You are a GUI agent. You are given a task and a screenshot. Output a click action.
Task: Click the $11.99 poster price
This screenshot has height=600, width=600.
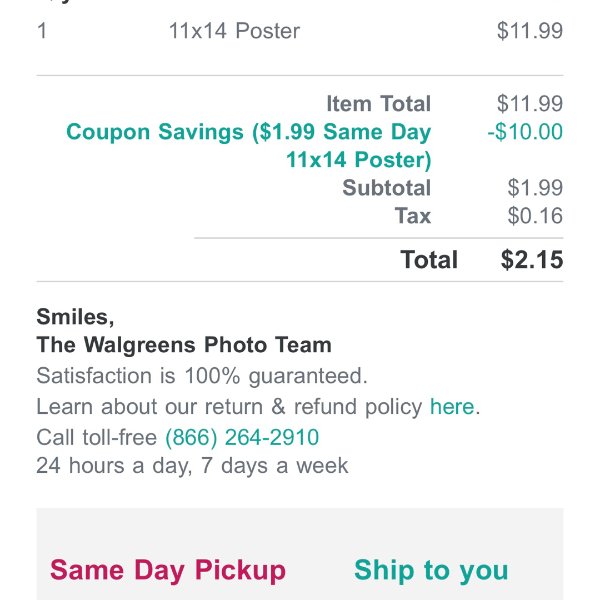530,31
